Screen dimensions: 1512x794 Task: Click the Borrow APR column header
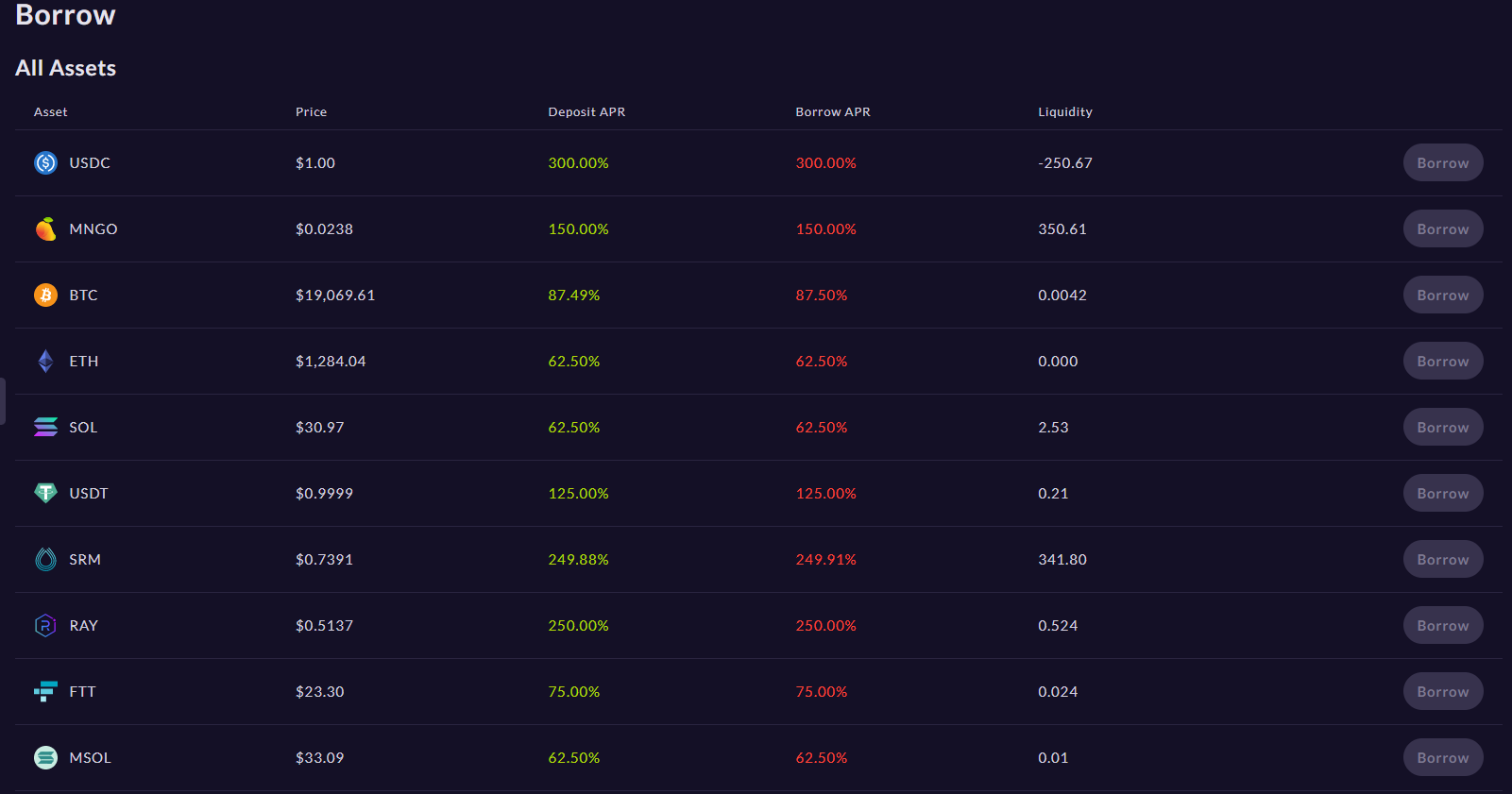833,112
